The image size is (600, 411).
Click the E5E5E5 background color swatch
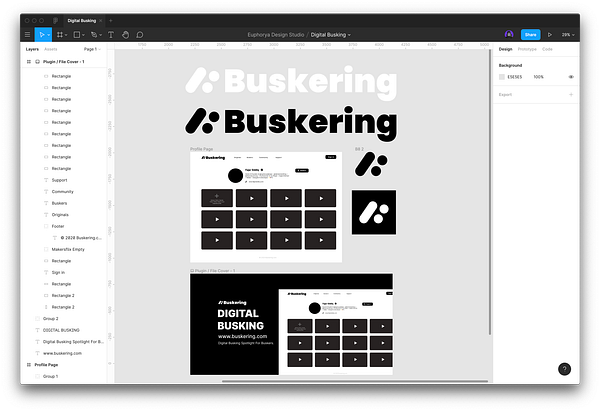point(502,77)
